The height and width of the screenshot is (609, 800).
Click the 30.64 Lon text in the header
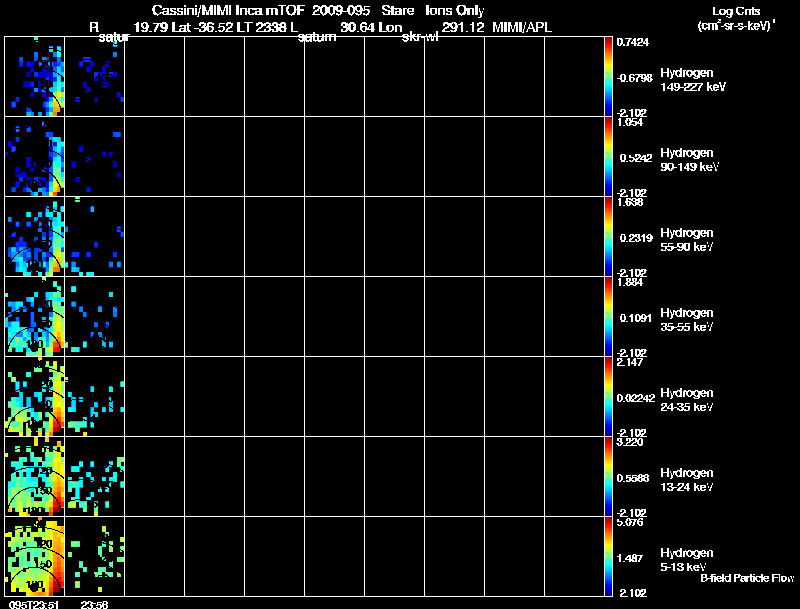371,28
